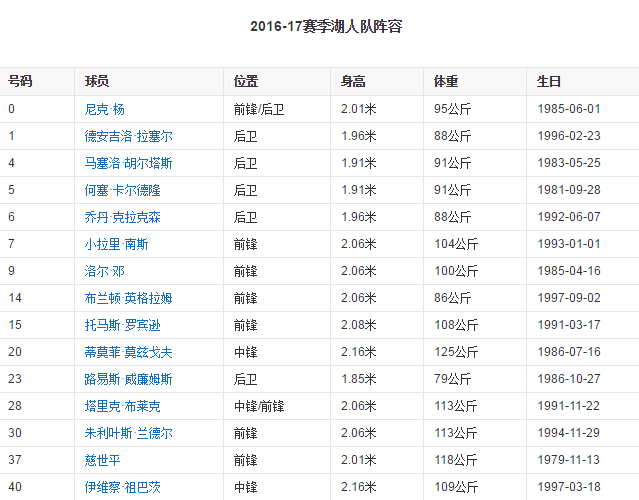Image resolution: width=639 pixels, height=500 pixels.
Task: Select birthday 1993-01-01
Action: pyautogui.click(x=569, y=244)
